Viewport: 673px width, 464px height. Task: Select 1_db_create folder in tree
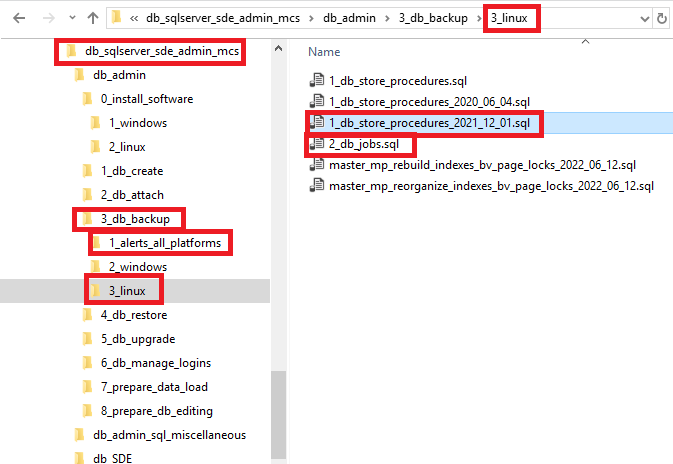(132, 171)
